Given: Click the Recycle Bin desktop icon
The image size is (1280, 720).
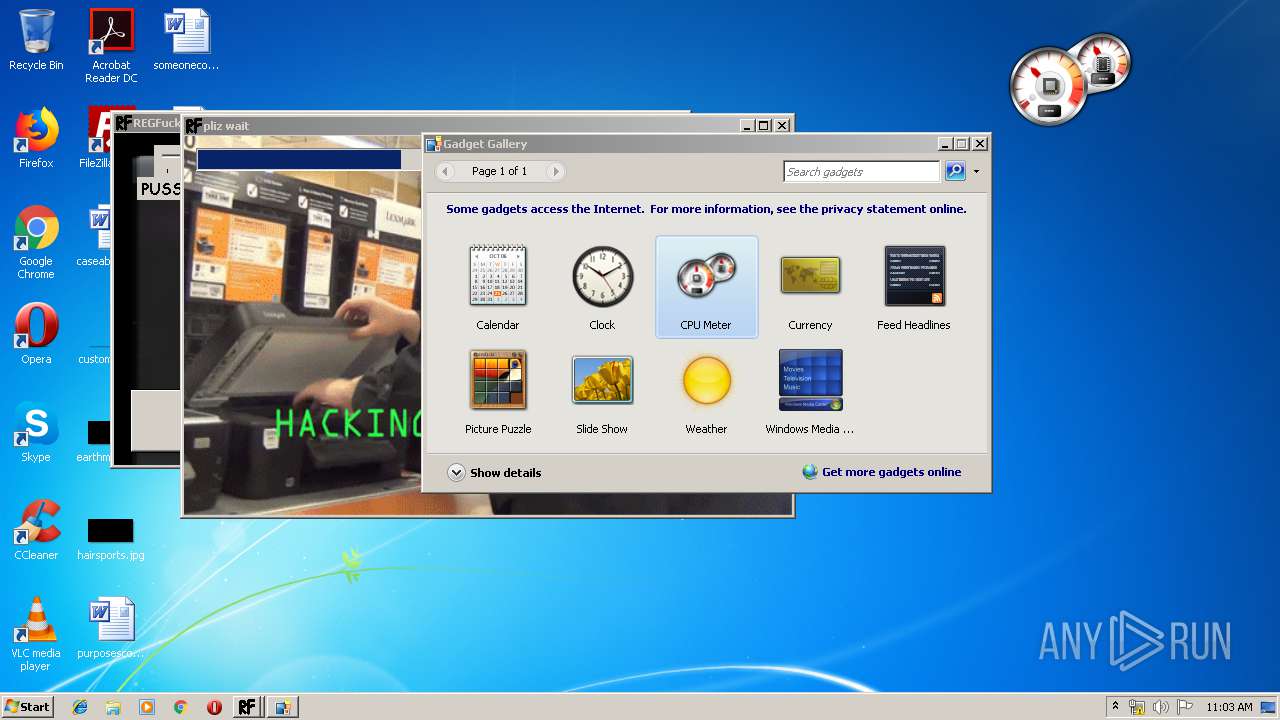Looking at the screenshot, I should (36, 40).
